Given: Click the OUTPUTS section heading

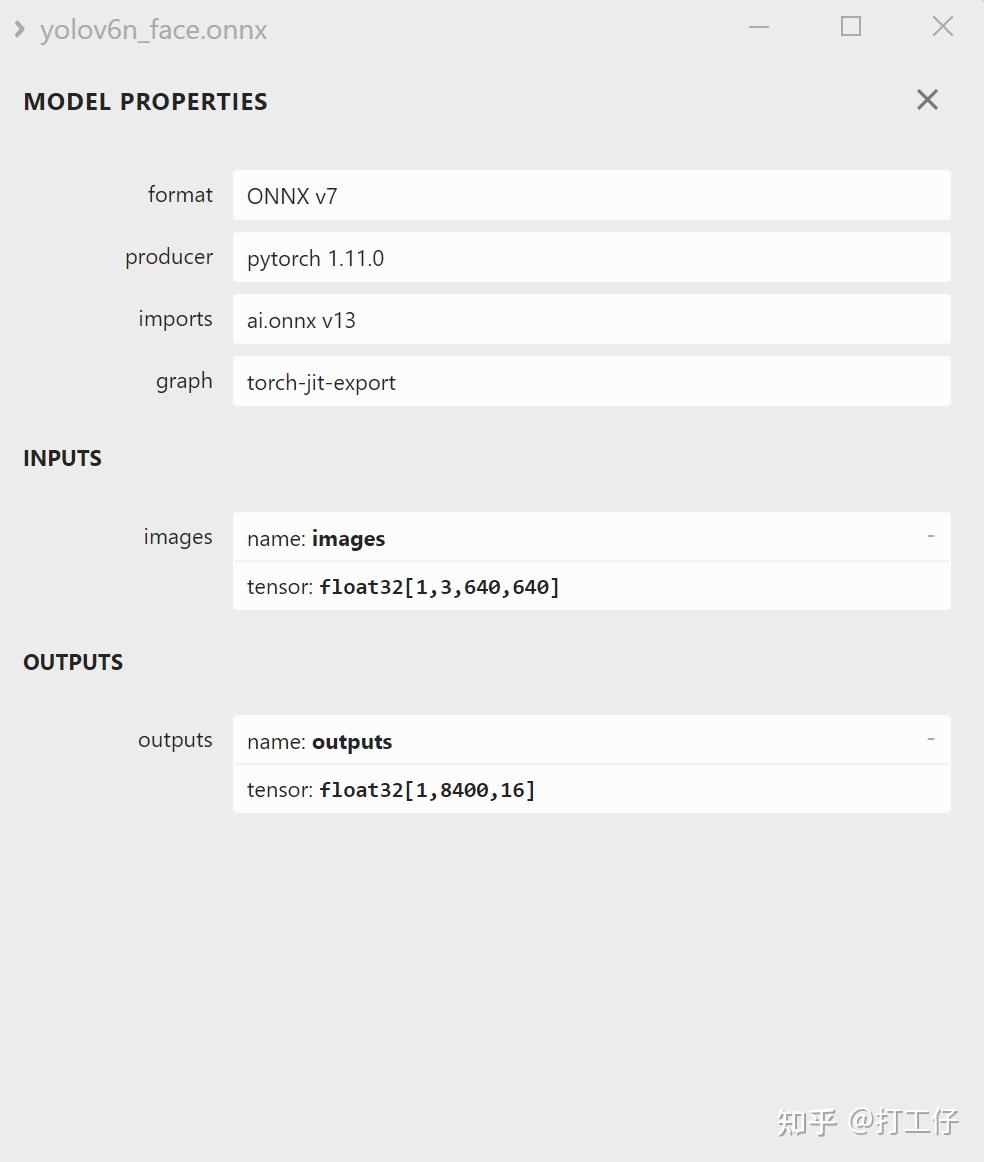Looking at the screenshot, I should click(x=73, y=662).
